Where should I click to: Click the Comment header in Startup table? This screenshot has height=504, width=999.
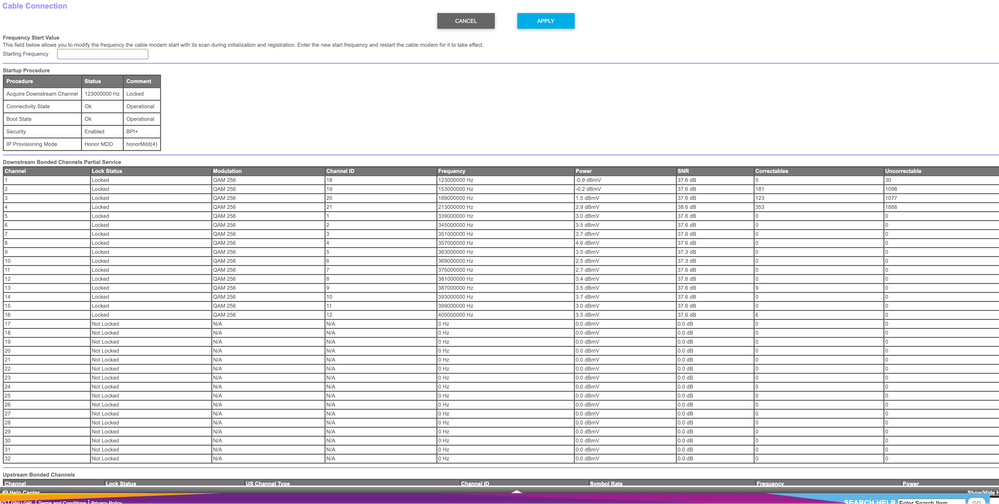point(139,81)
